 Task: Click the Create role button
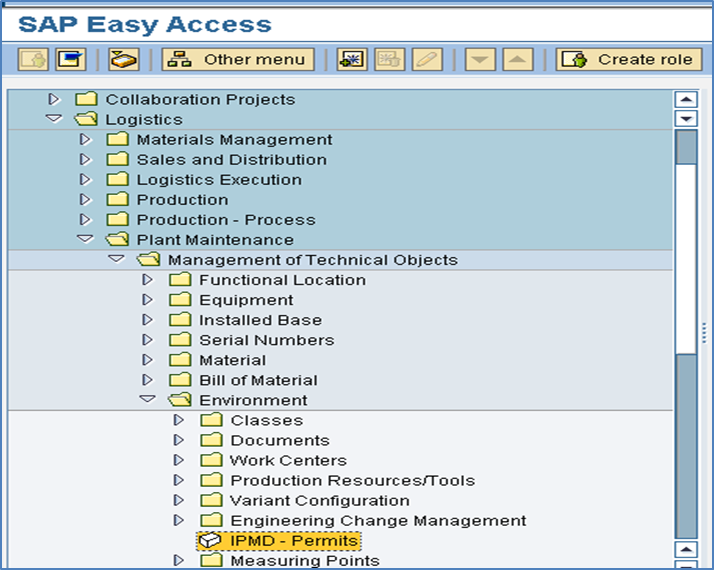tap(629, 60)
